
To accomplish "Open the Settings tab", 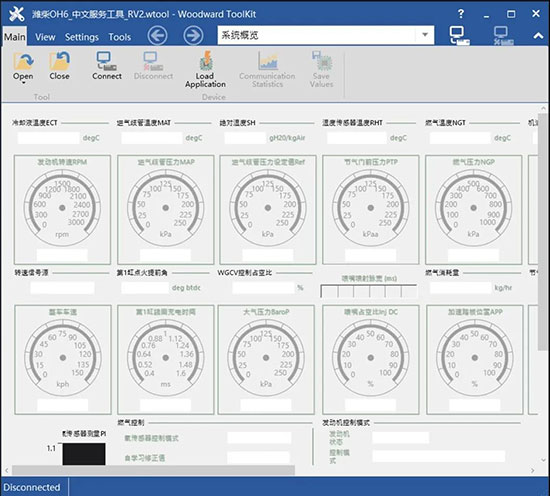I will pyautogui.click(x=82, y=37).
